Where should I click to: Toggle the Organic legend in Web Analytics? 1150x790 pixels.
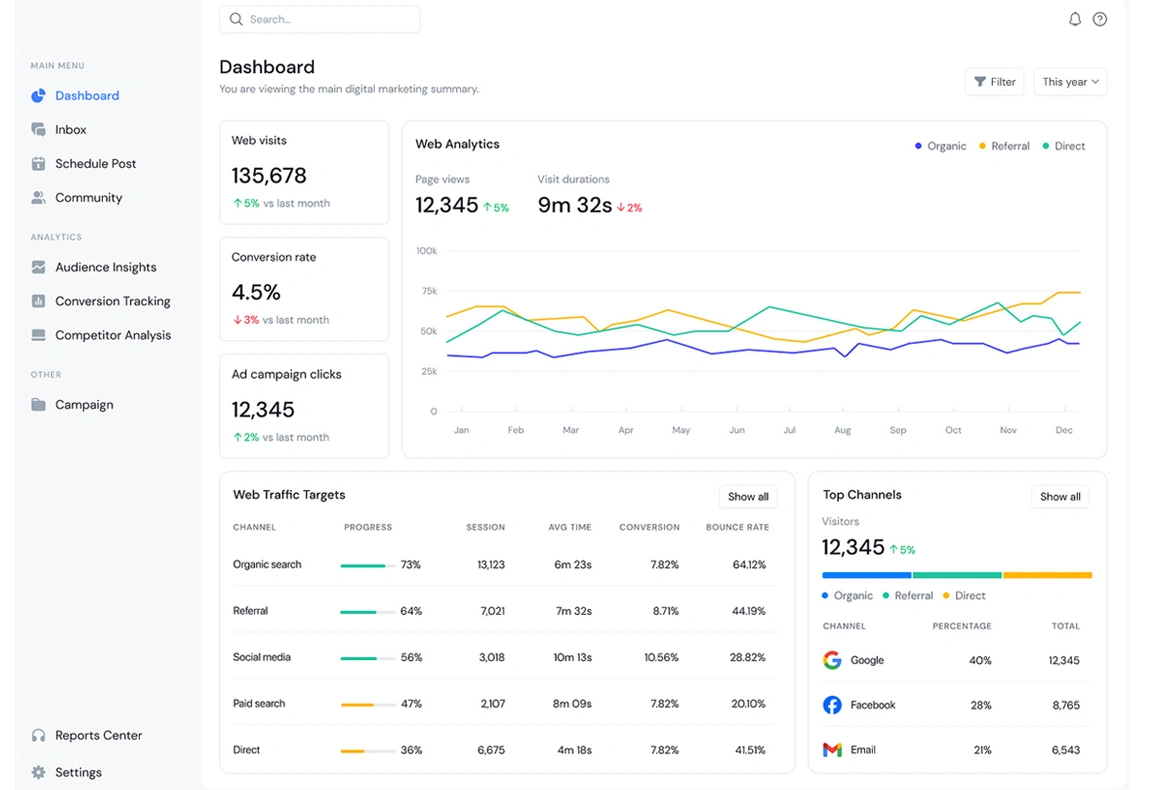(x=940, y=146)
